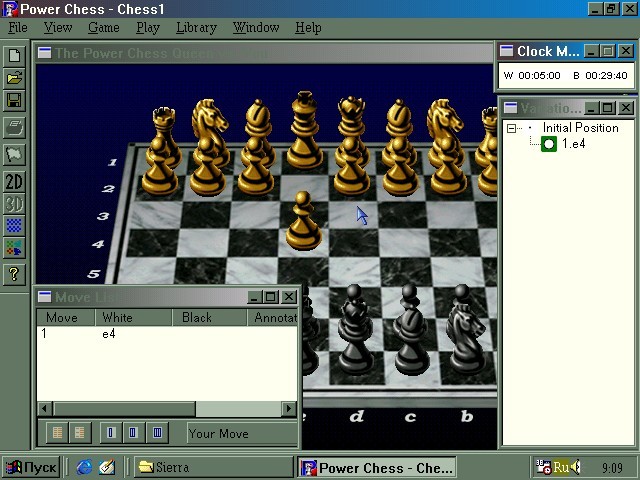
Task: Click the first orange list layout icon
Action: coord(58,433)
